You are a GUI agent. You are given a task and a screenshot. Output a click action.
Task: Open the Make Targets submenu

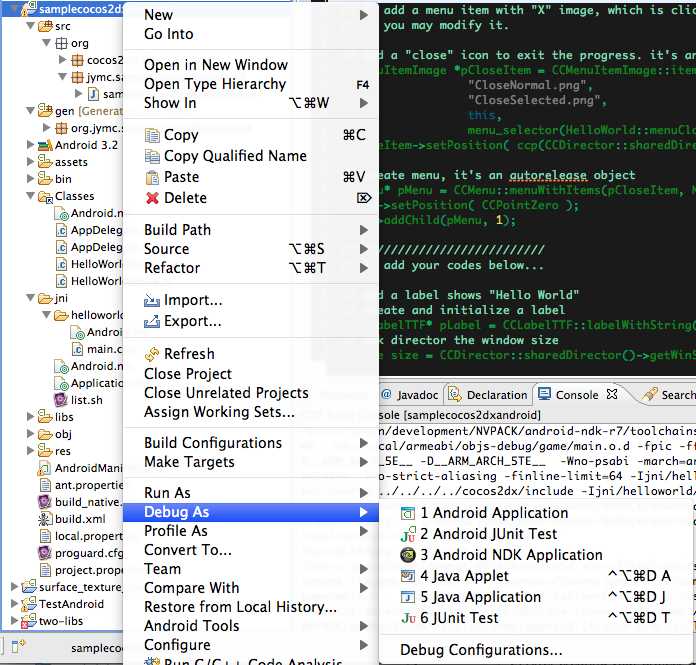click(x=251, y=463)
